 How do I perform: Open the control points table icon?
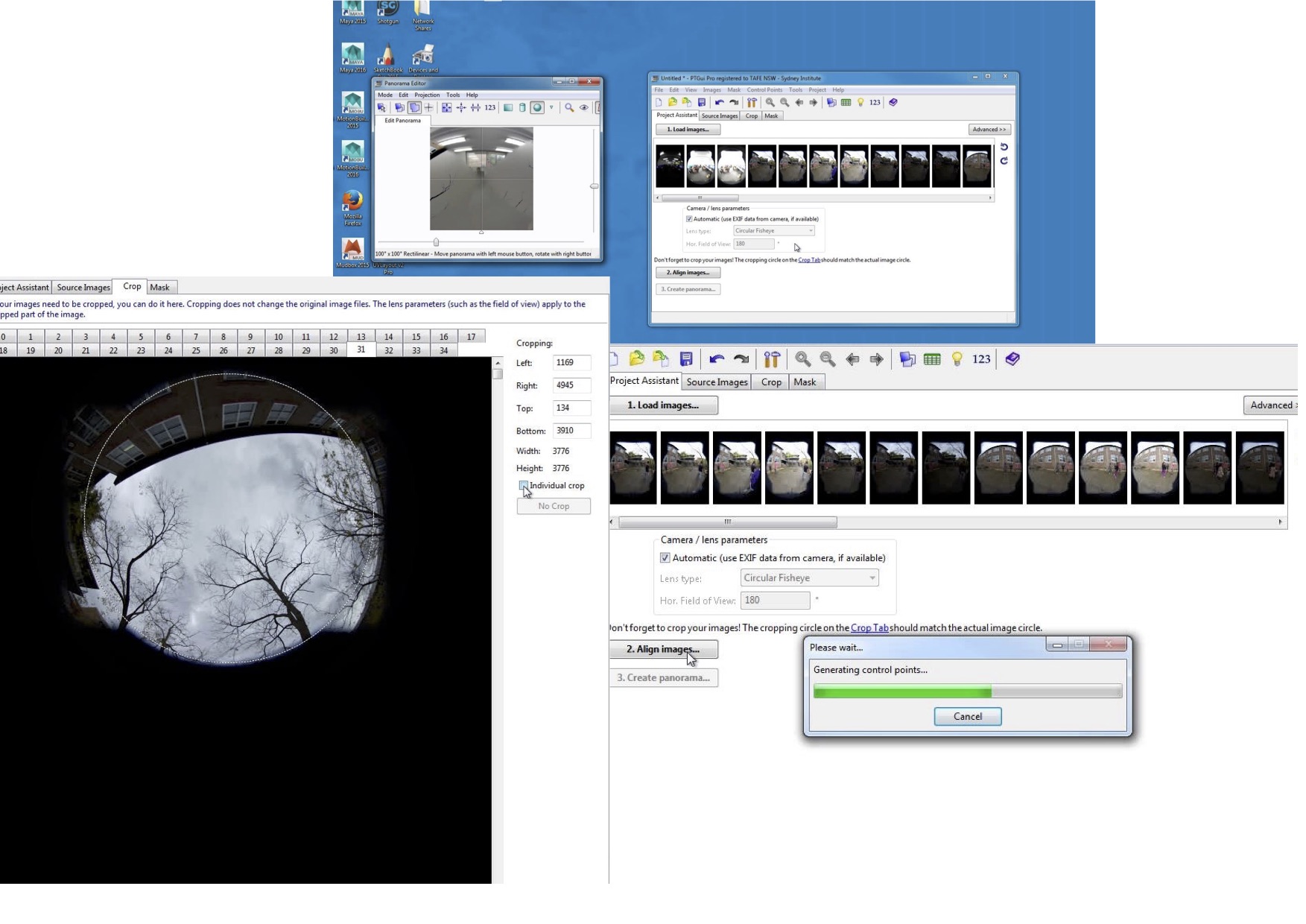(x=932, y=359)
